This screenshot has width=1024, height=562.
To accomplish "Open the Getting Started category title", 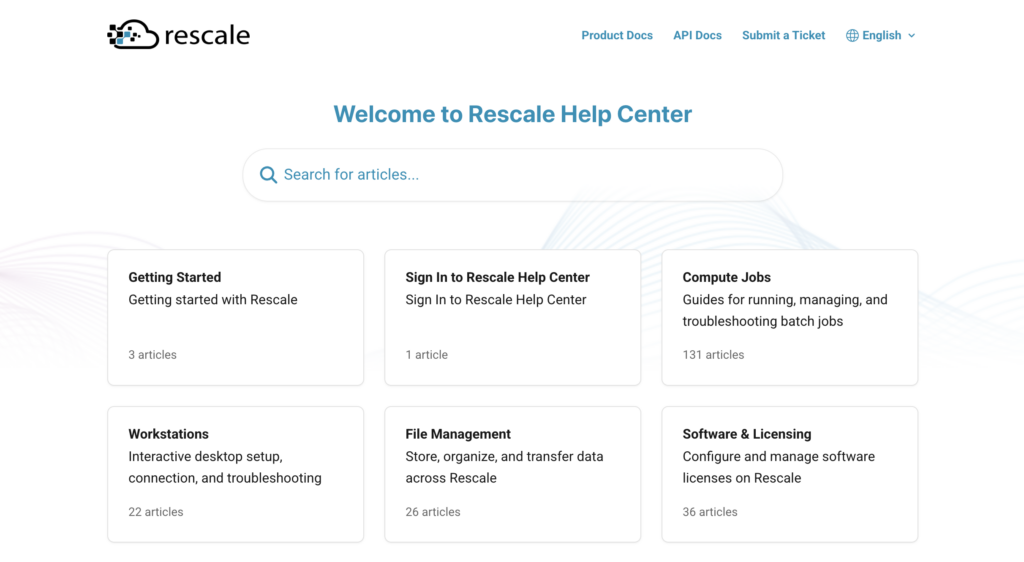I will pyautogui.click(x=174, y=277).
